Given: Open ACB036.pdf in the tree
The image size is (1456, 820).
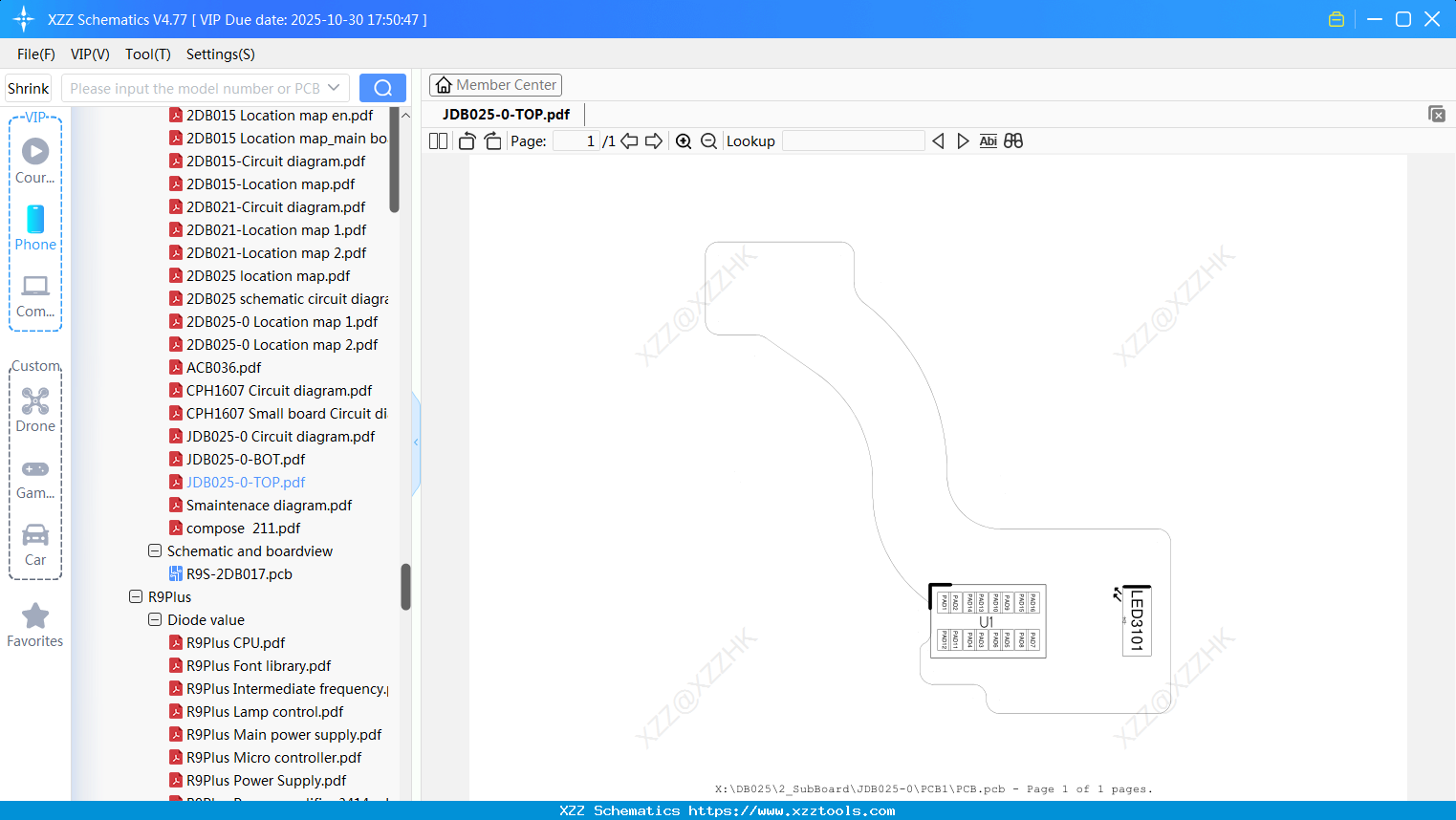Looking at the screenshot, I should coord(224,368).
